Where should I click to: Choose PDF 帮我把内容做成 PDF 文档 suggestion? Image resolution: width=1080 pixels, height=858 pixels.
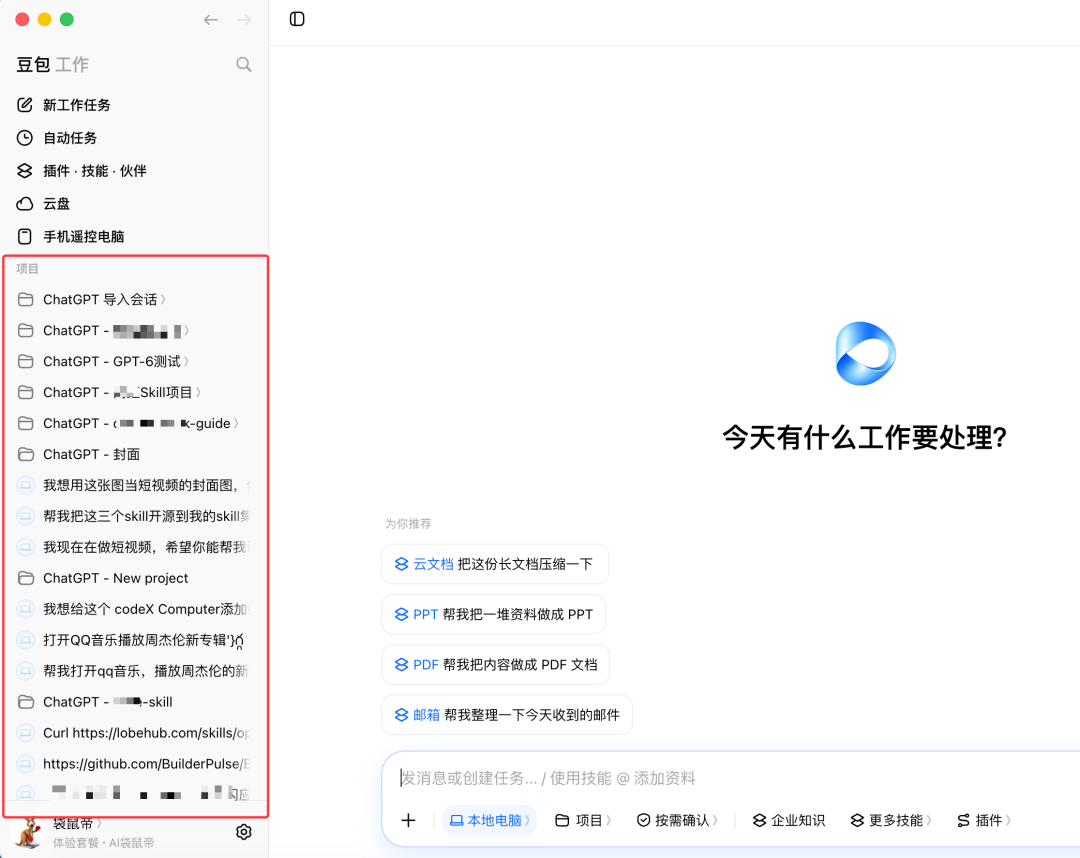(x=495, y=665)
